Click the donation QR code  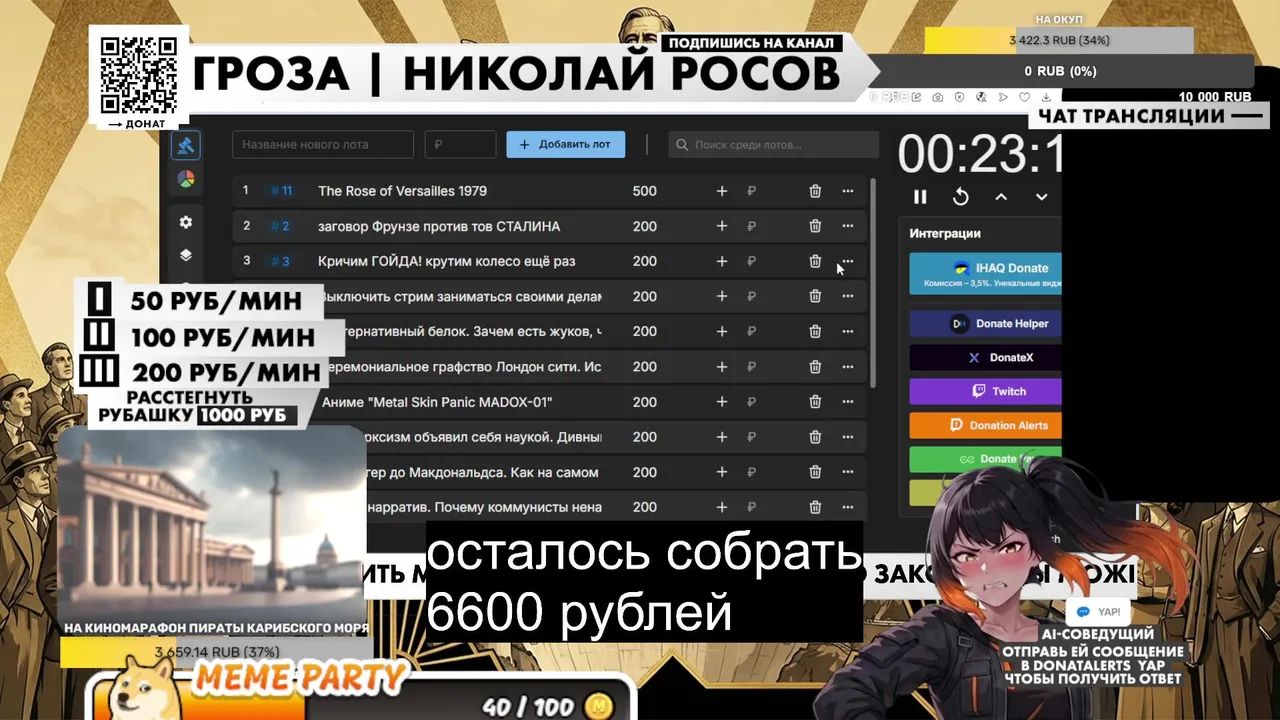[139, 77]
